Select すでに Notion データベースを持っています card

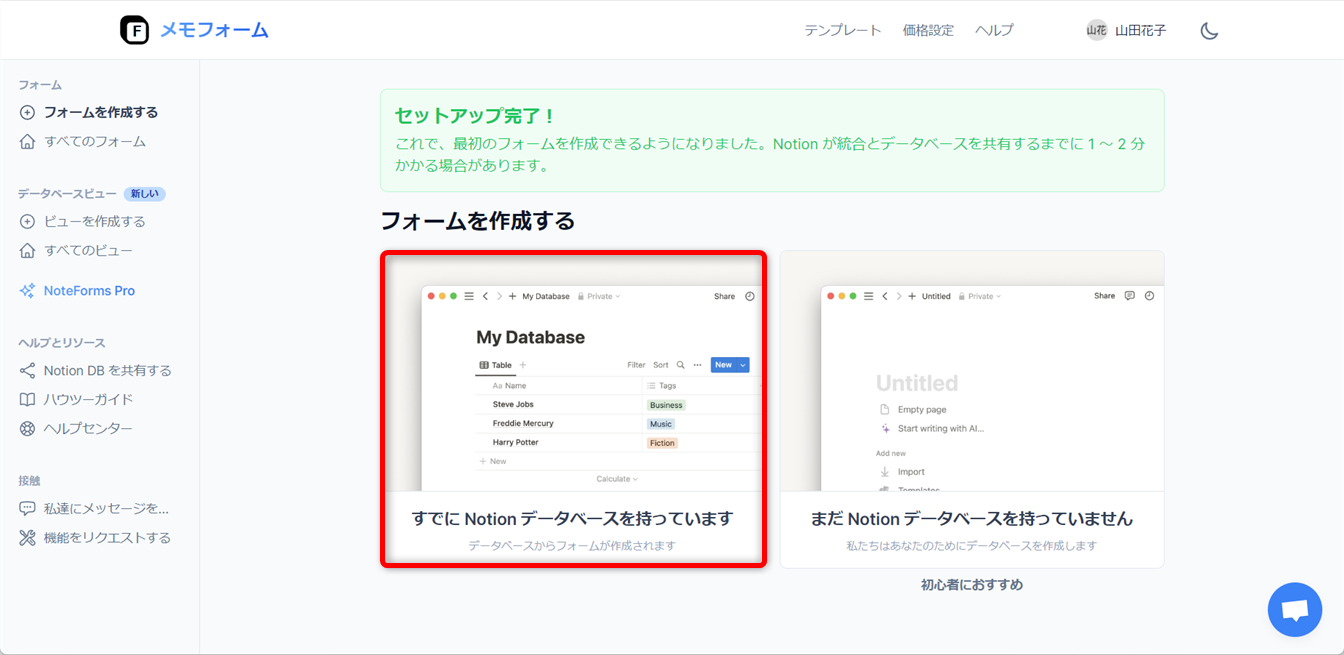point(573,409)
